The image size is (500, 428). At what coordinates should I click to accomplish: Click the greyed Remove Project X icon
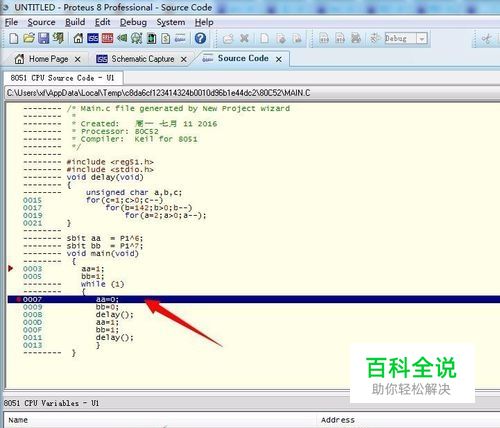click(245, 38)
